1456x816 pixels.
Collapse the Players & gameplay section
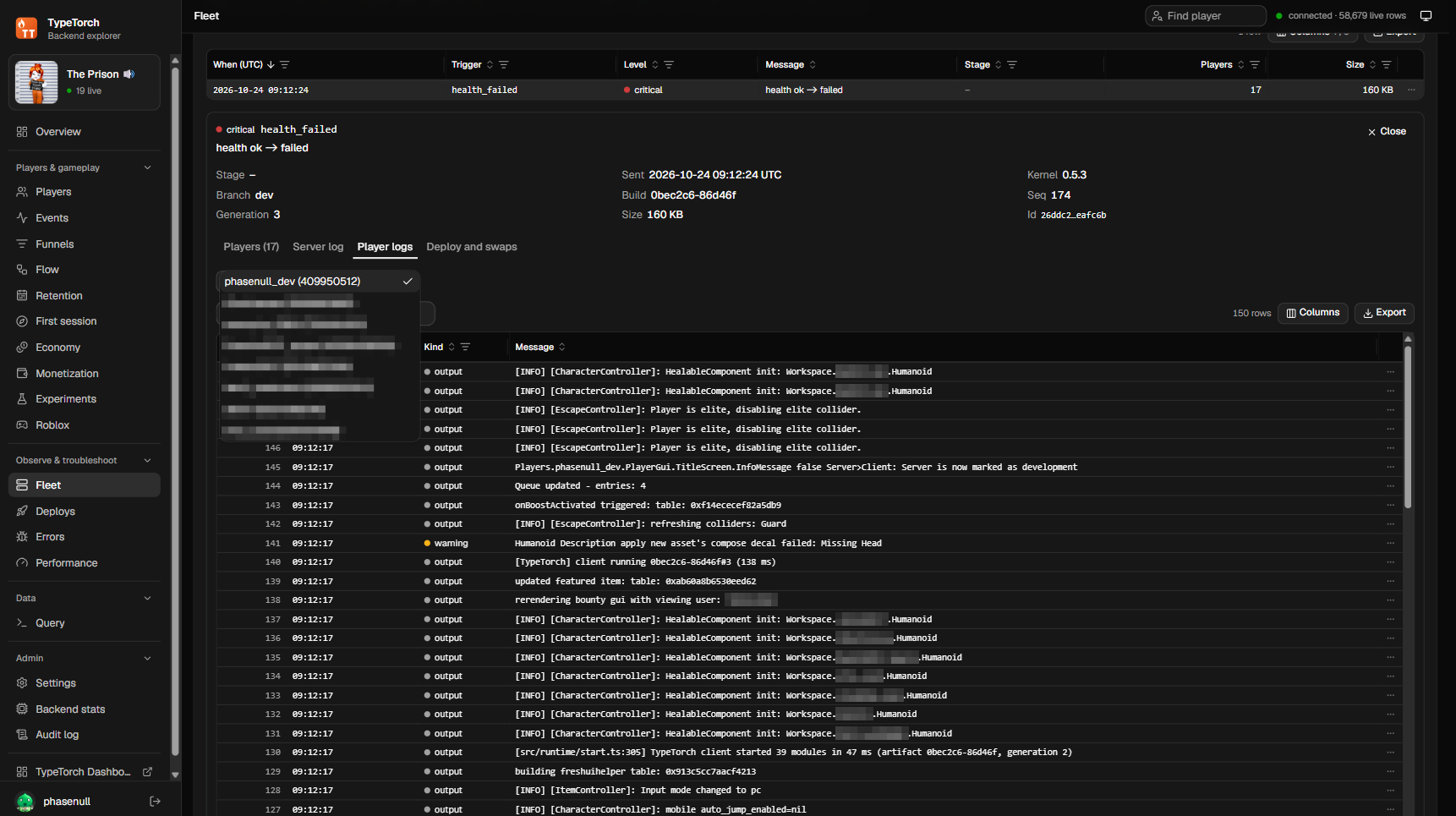point(148,167)
